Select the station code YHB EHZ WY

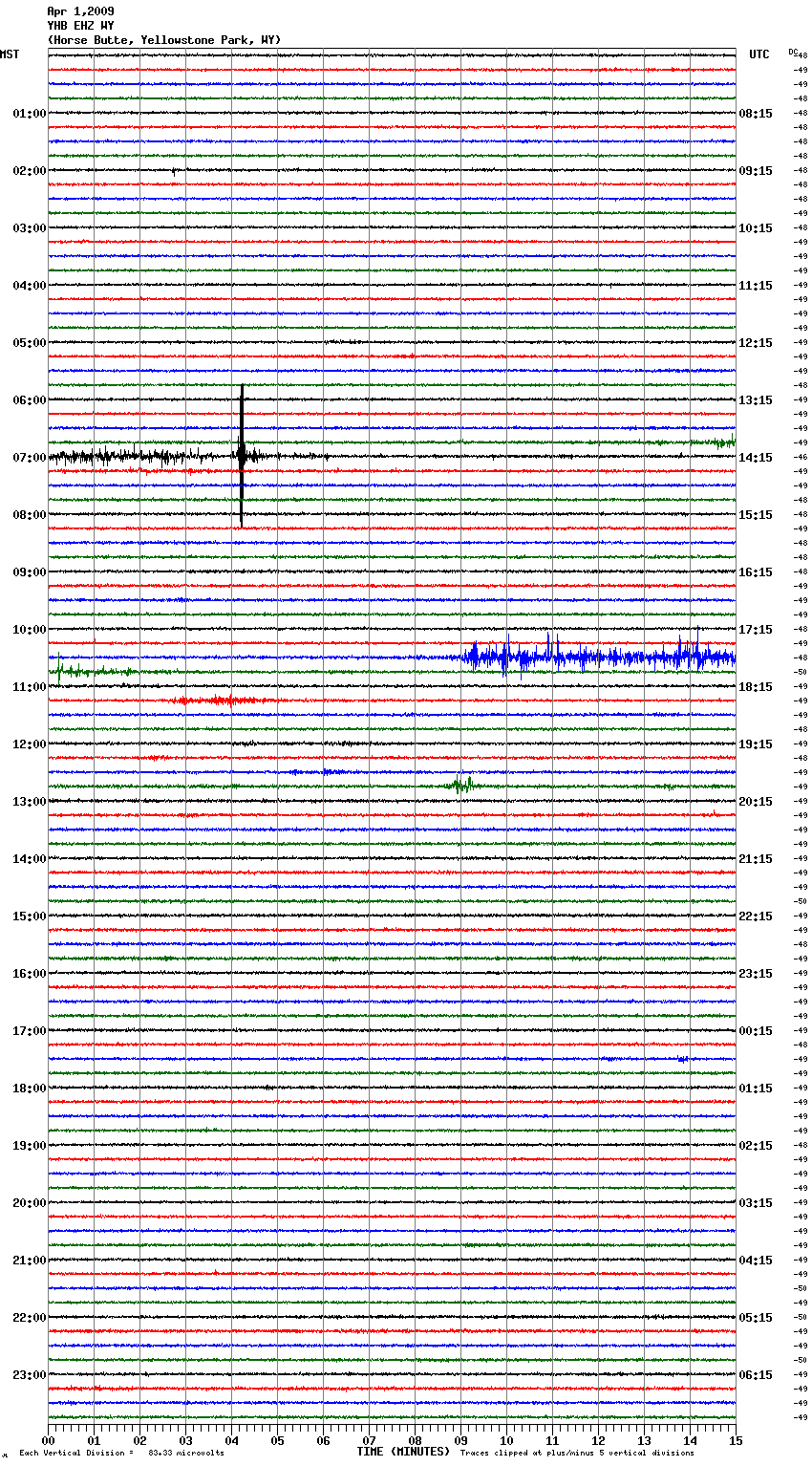(80, 26)
